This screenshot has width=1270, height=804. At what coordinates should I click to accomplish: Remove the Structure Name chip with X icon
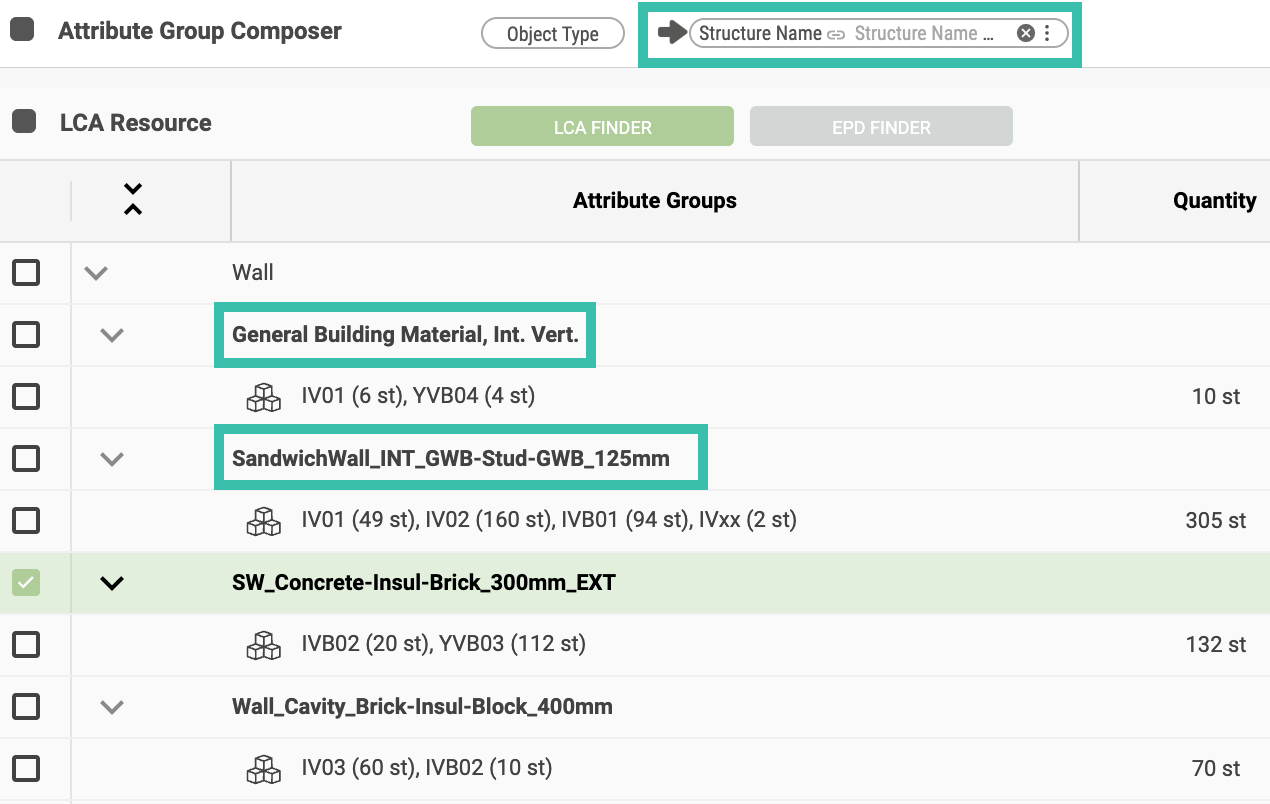(x=1025, y=33)
